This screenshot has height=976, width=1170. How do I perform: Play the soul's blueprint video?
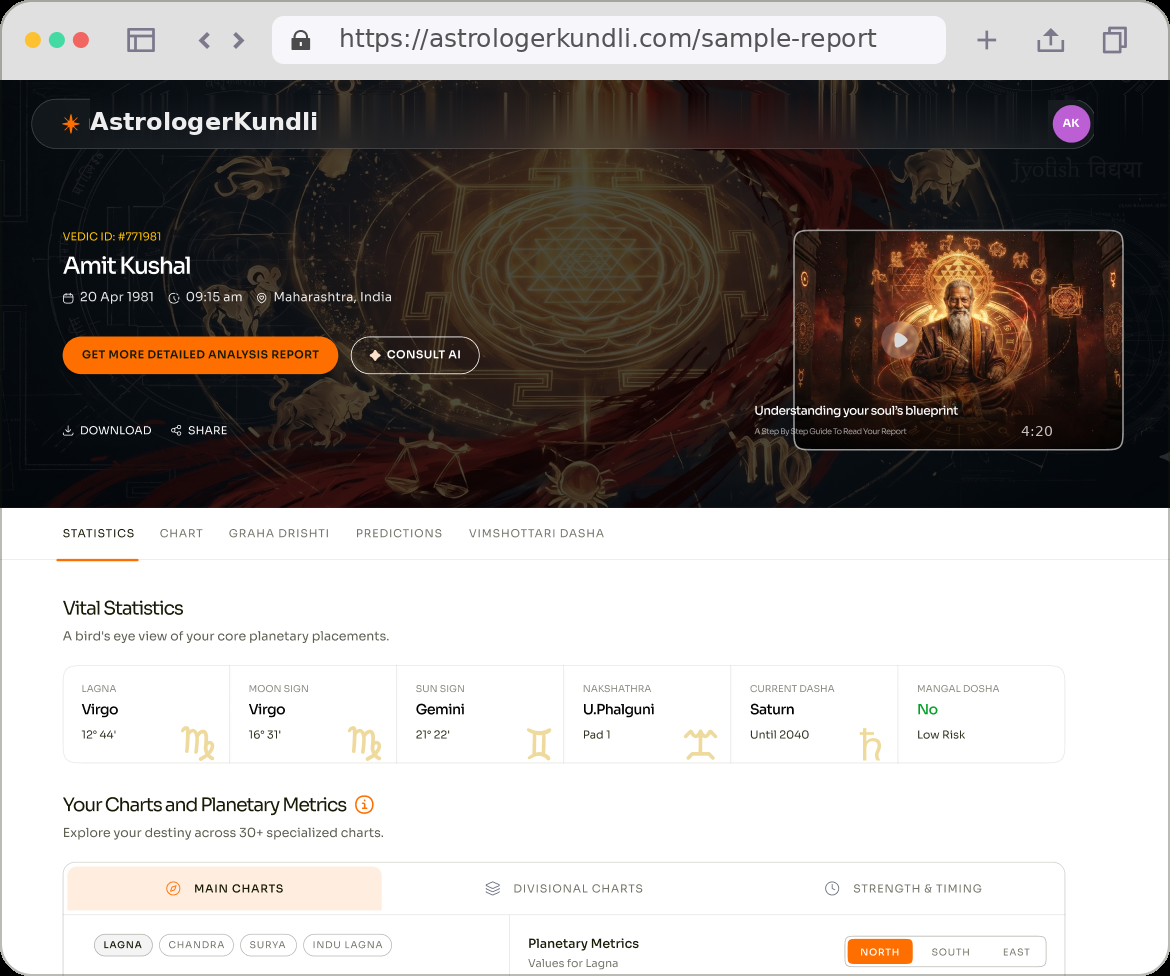tap(900, 340)
